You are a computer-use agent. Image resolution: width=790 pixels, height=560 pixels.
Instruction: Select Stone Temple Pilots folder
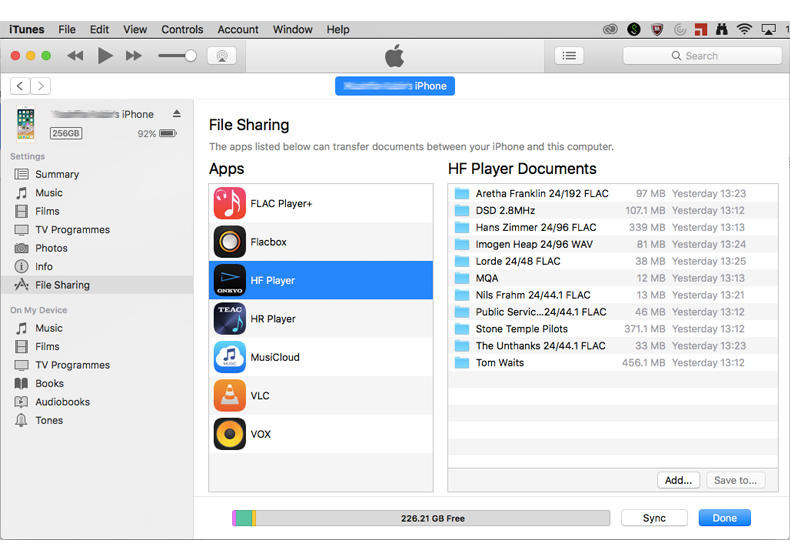(x=613, y=329)
